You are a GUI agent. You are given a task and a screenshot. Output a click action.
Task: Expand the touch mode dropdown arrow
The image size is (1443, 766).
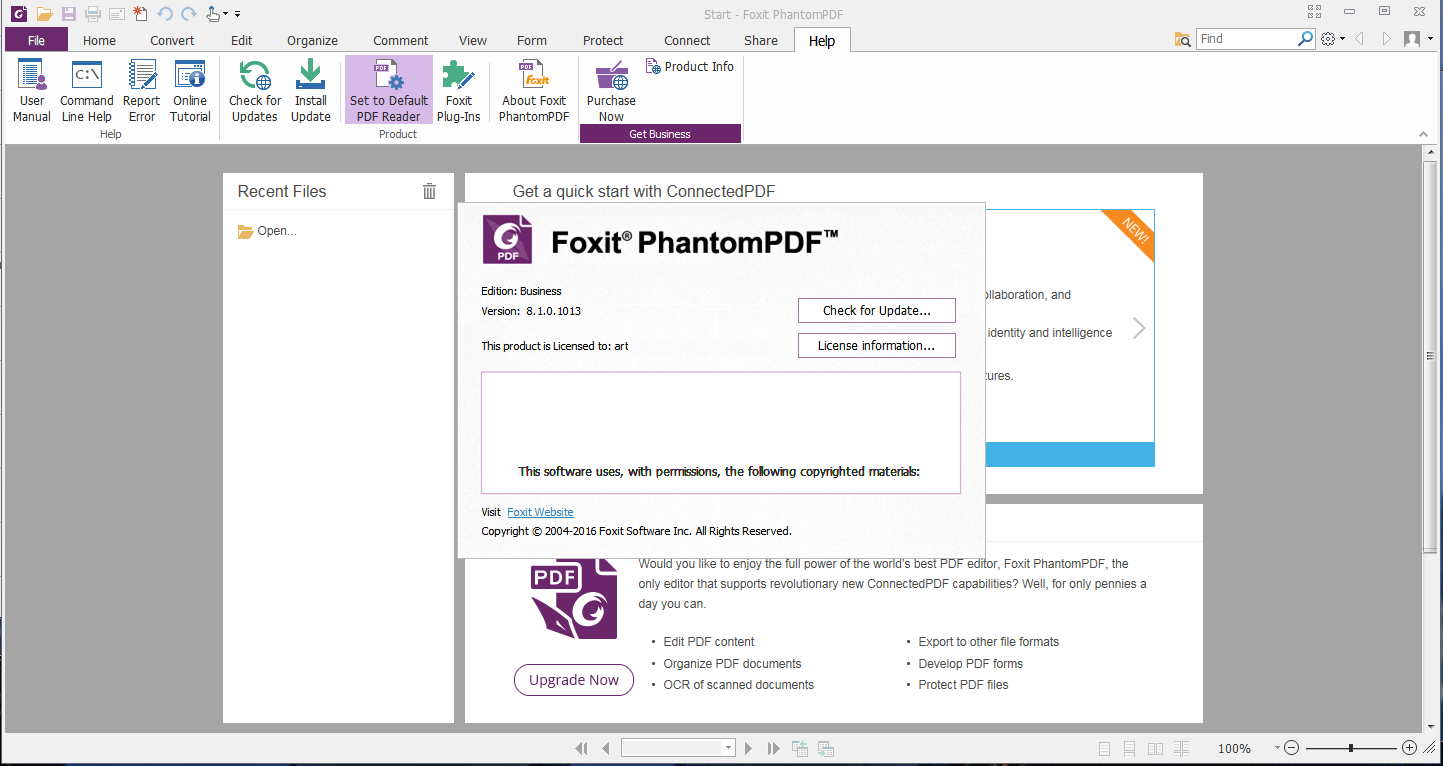click(x=226, y=14)
